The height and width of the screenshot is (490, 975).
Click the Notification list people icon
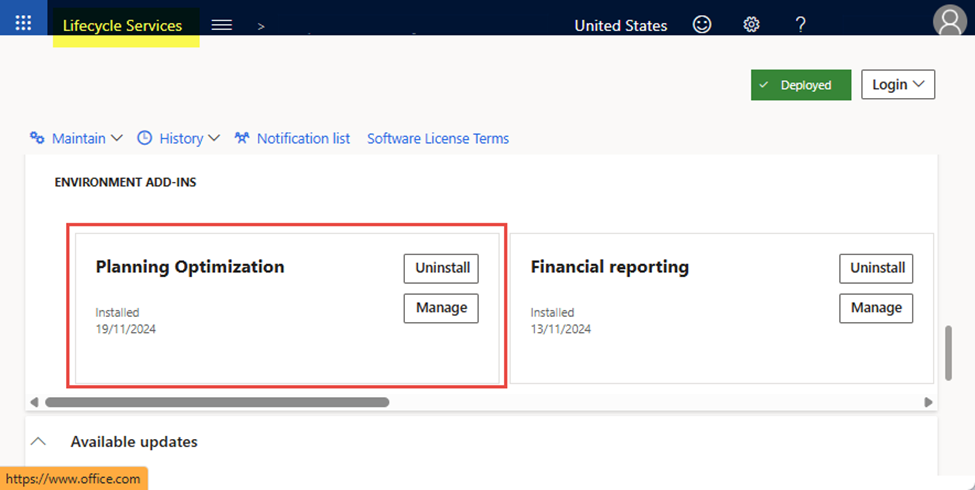242,138
